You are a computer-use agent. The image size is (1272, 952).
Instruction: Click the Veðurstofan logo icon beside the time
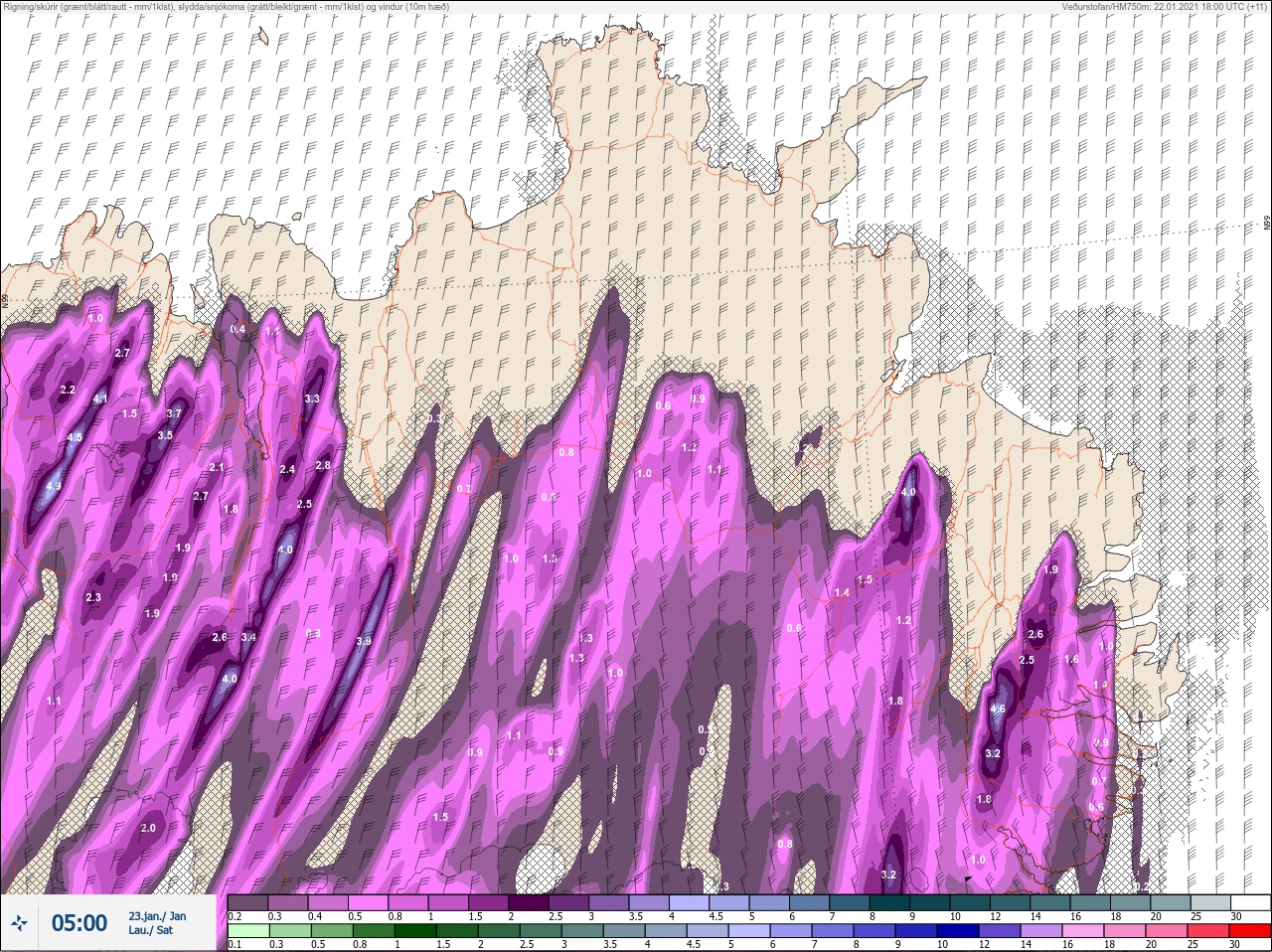(x=19, y=923)
